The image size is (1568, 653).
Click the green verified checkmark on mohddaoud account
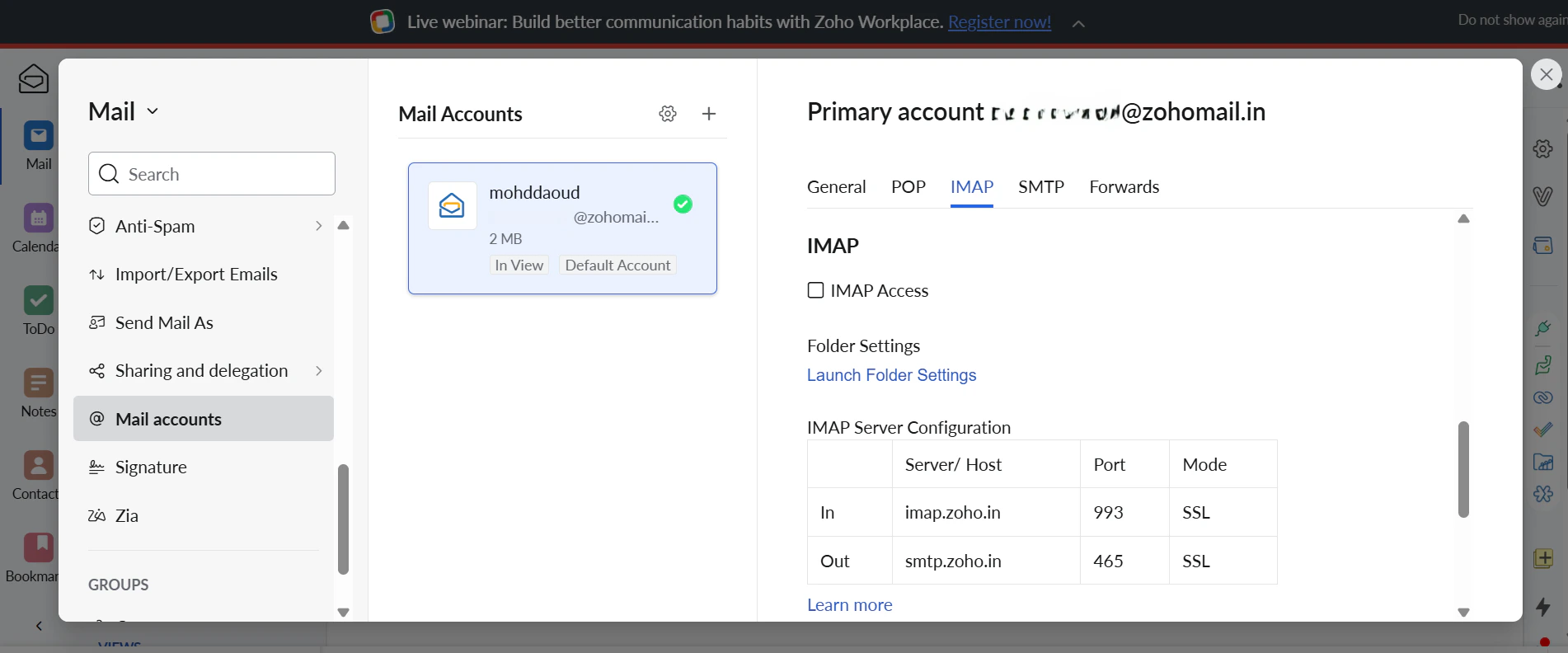tap(683, 204)
